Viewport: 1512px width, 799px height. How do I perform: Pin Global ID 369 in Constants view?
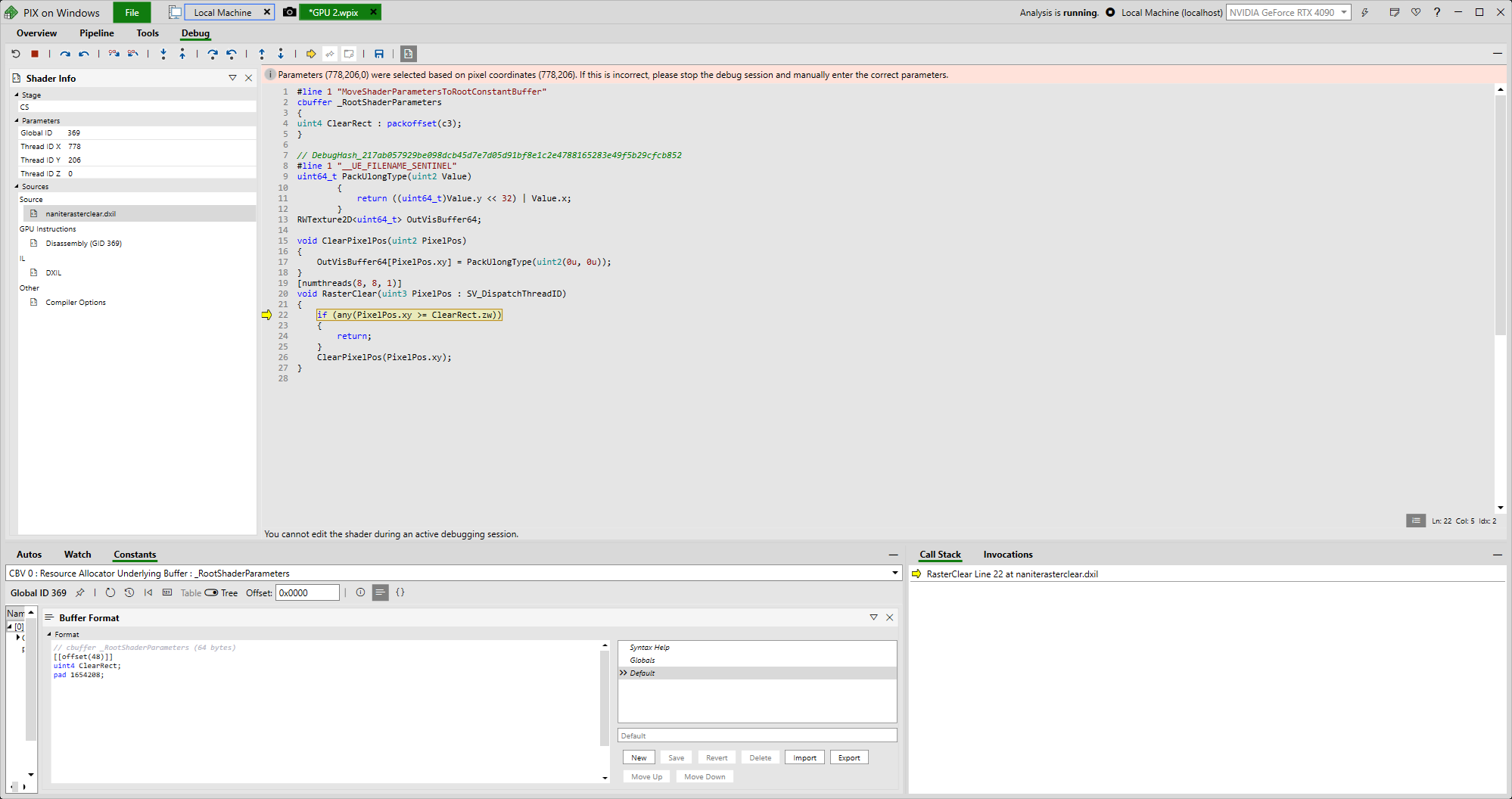pos(80,592)
